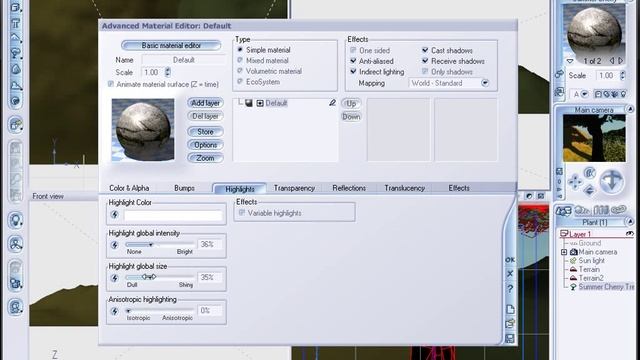640x360 pixels.
Task: Enable Variable highlights checkbox
Action: coord(242,213)
